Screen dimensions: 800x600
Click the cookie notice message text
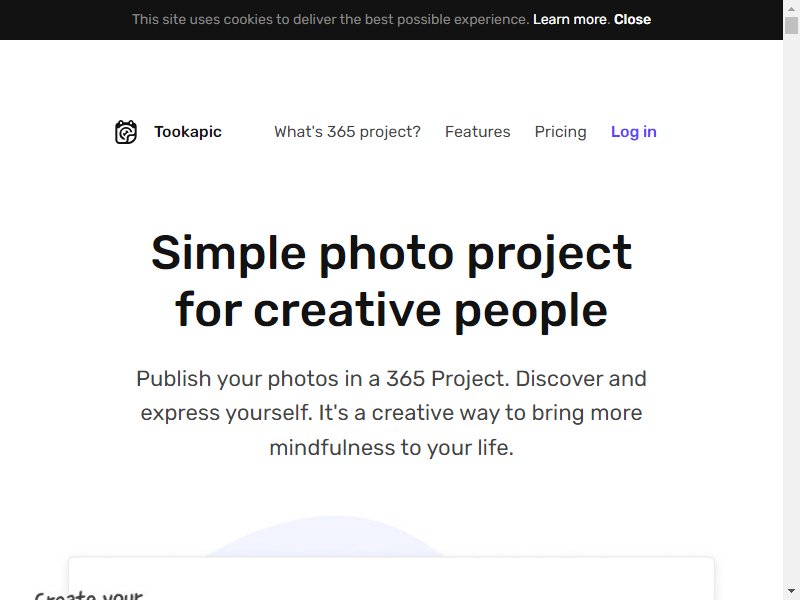point(331,19)
